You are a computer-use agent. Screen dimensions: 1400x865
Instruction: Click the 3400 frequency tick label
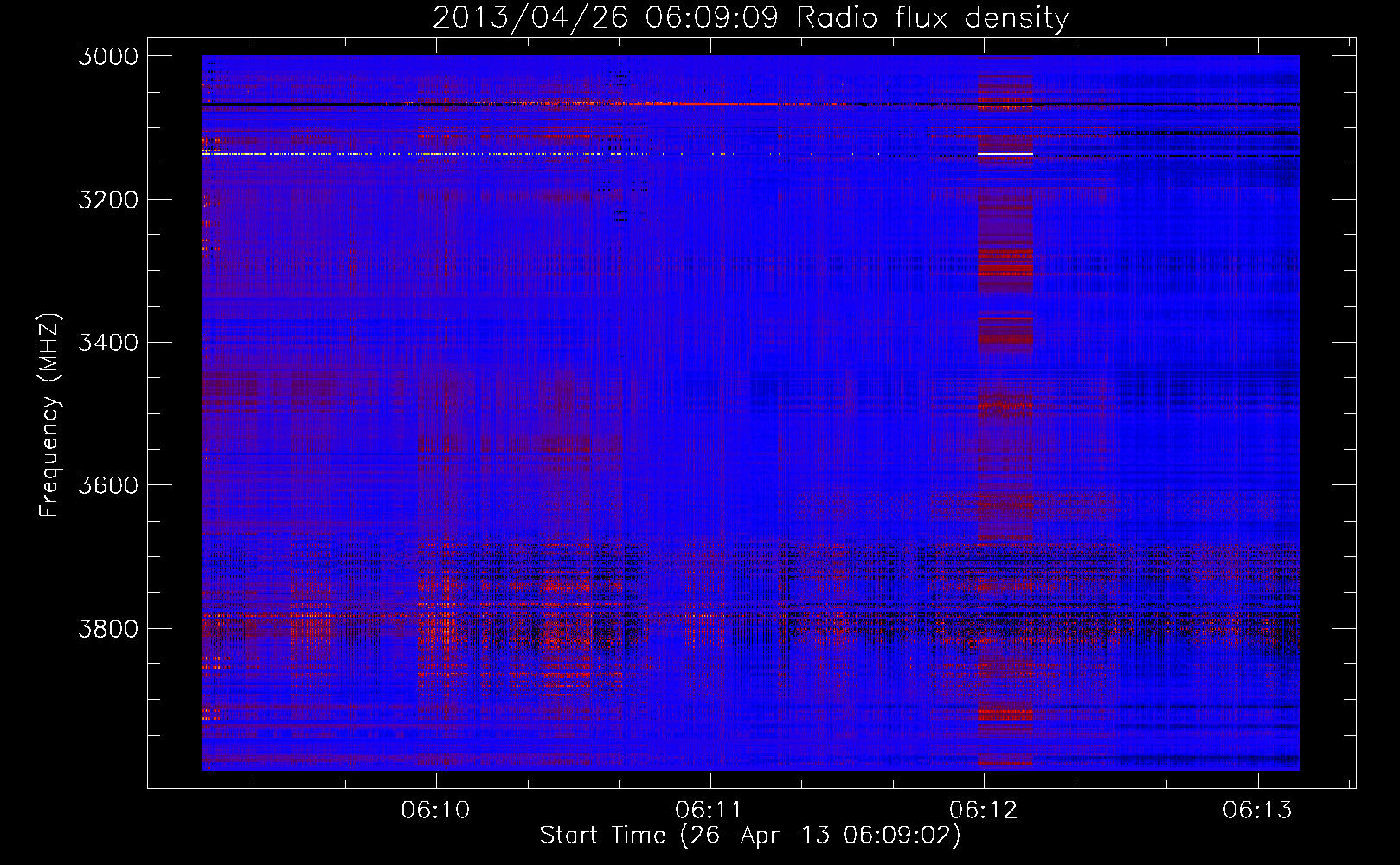point(108,343)
